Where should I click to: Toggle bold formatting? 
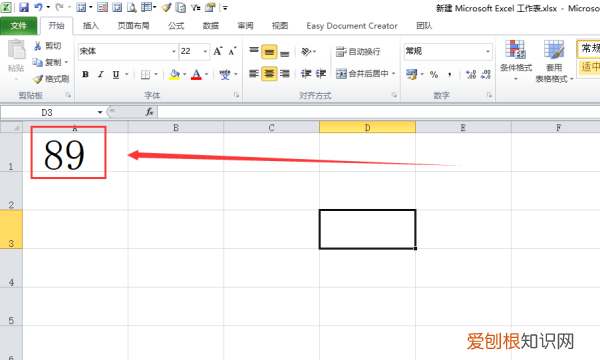[x=85, y=74]
